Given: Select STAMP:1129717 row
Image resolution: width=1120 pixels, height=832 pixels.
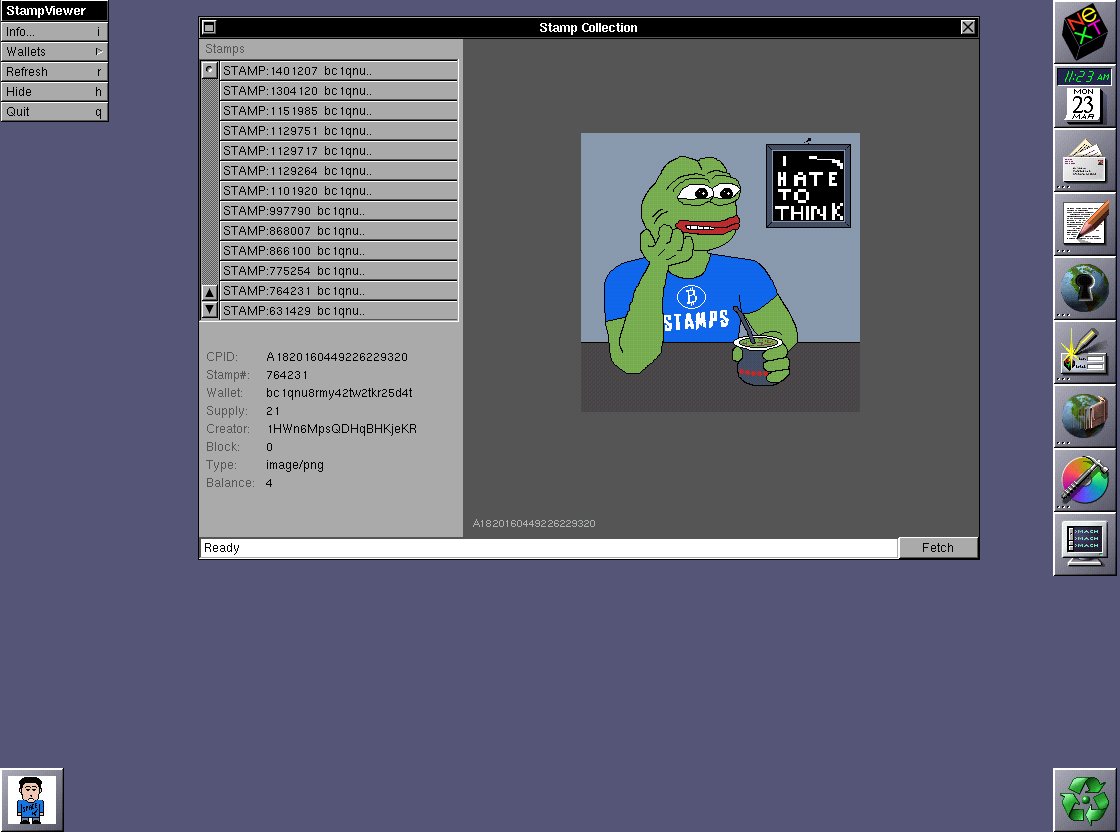Looking at the screenshot, I should coord(339,151).
